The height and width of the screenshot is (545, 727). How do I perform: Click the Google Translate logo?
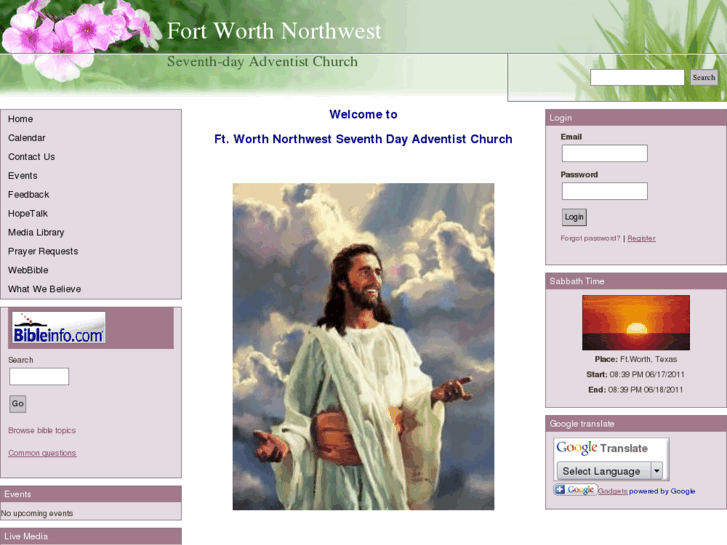coord(602,448)
